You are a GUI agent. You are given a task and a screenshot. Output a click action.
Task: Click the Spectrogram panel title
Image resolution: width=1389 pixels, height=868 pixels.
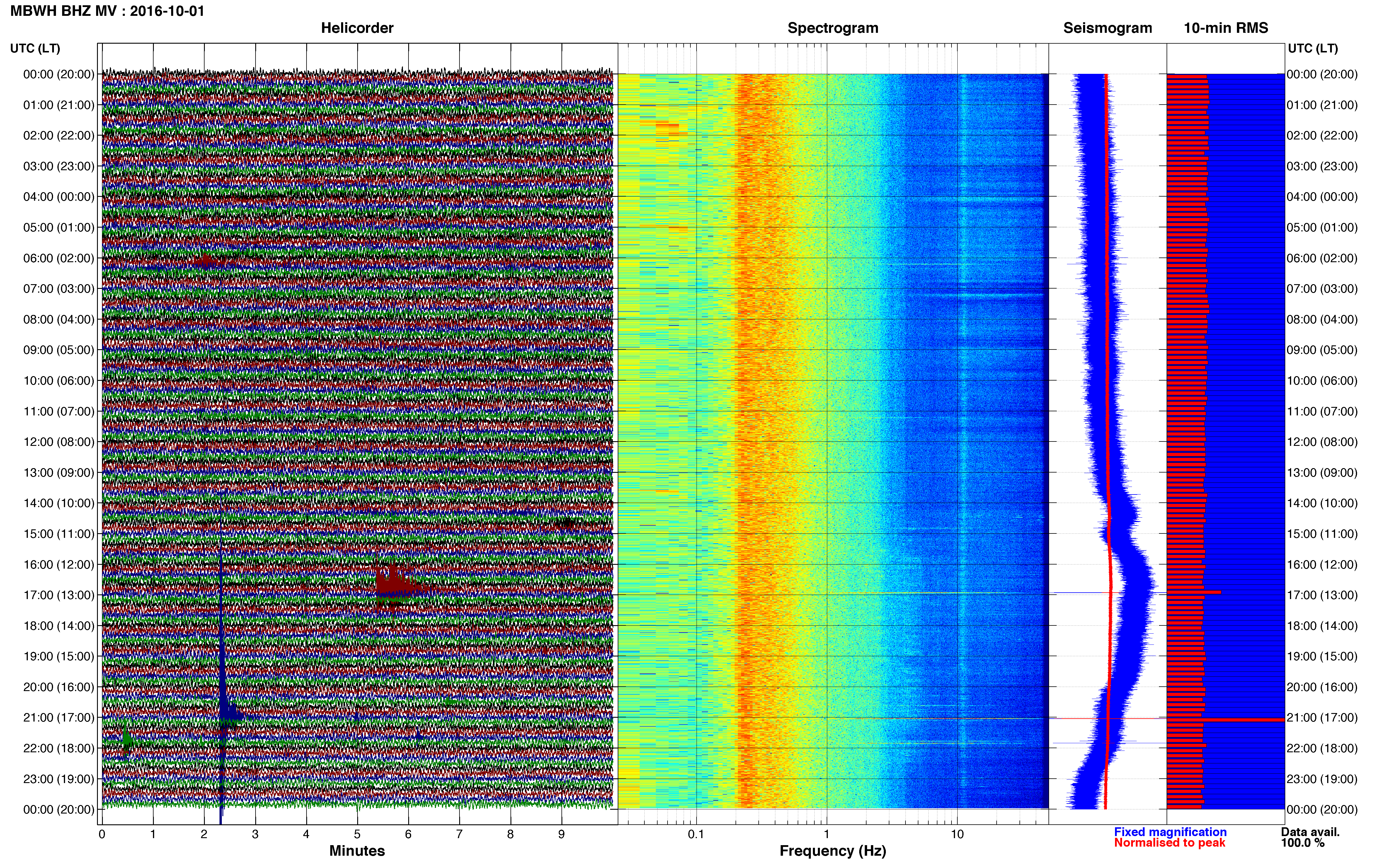pos(833,28)
